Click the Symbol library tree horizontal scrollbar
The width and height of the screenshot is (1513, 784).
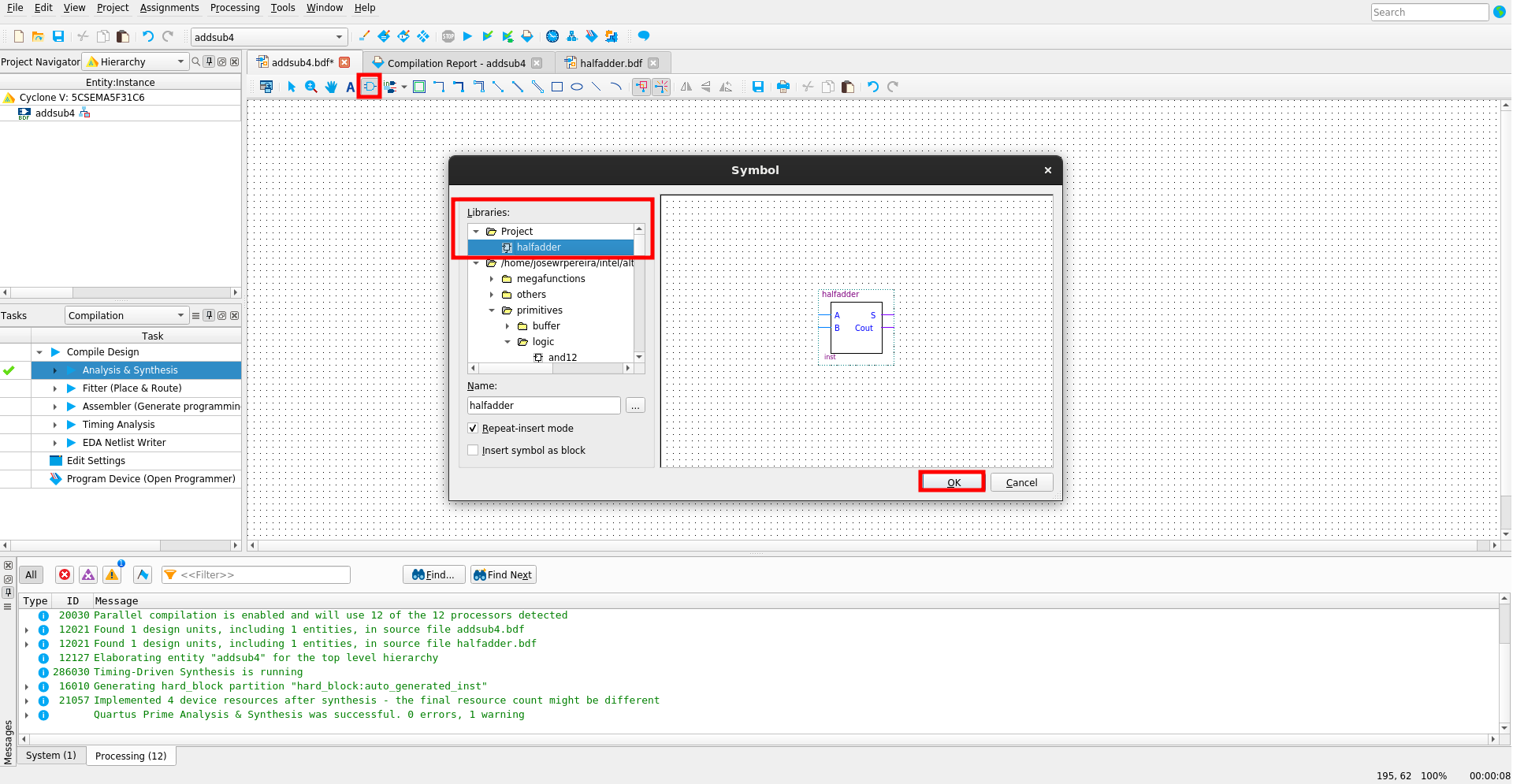point(551,368)
